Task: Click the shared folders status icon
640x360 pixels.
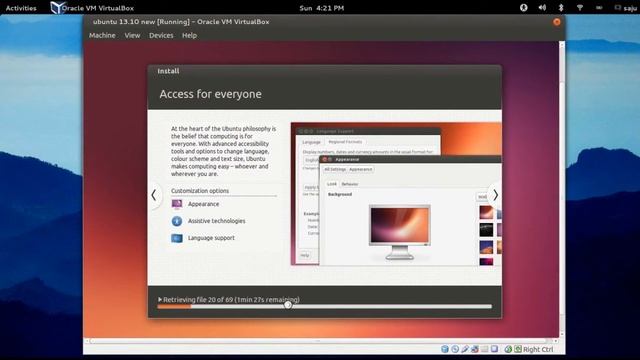Action: (484, 349)
